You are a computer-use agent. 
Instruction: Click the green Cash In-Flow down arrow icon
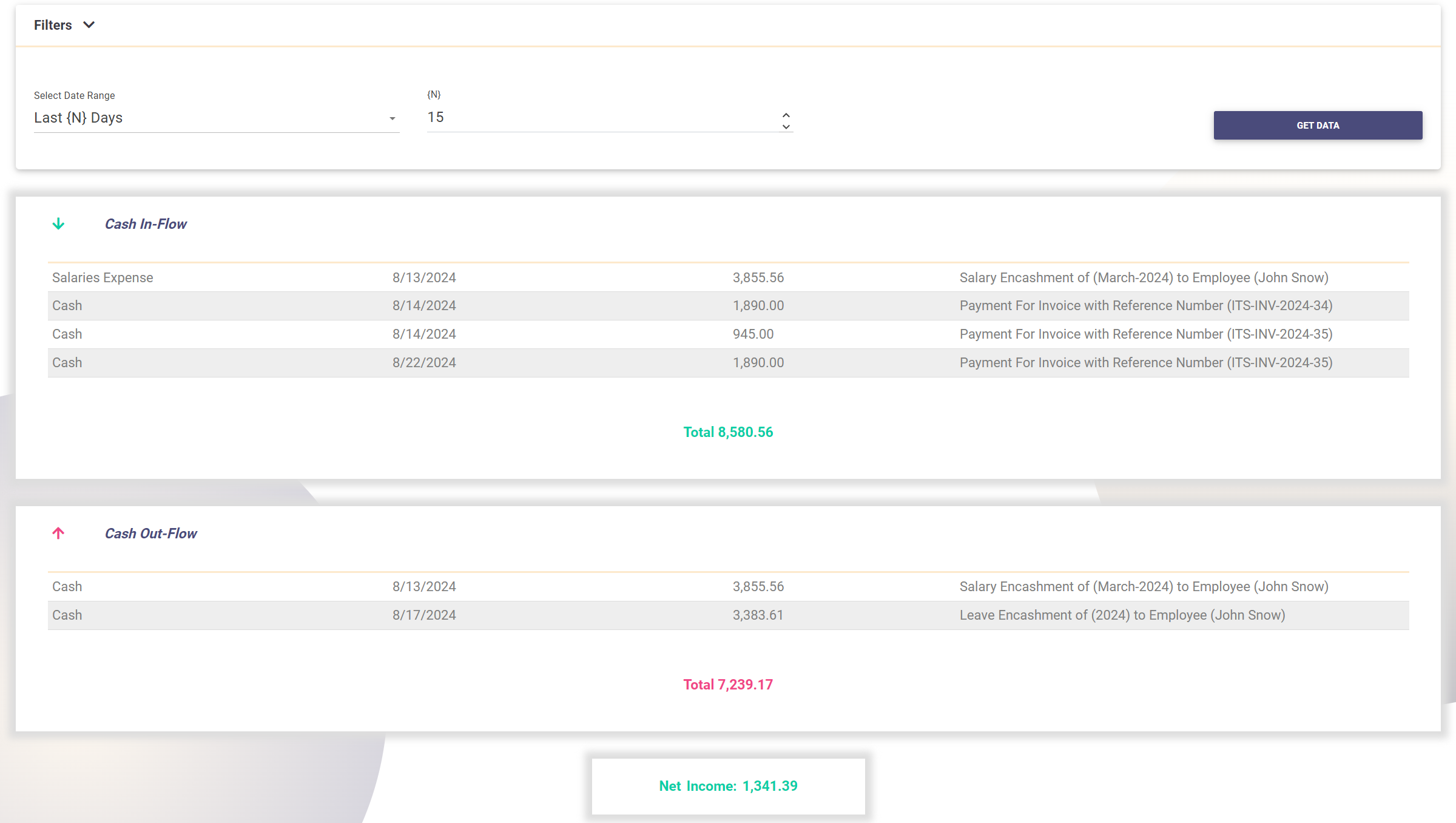58,224
